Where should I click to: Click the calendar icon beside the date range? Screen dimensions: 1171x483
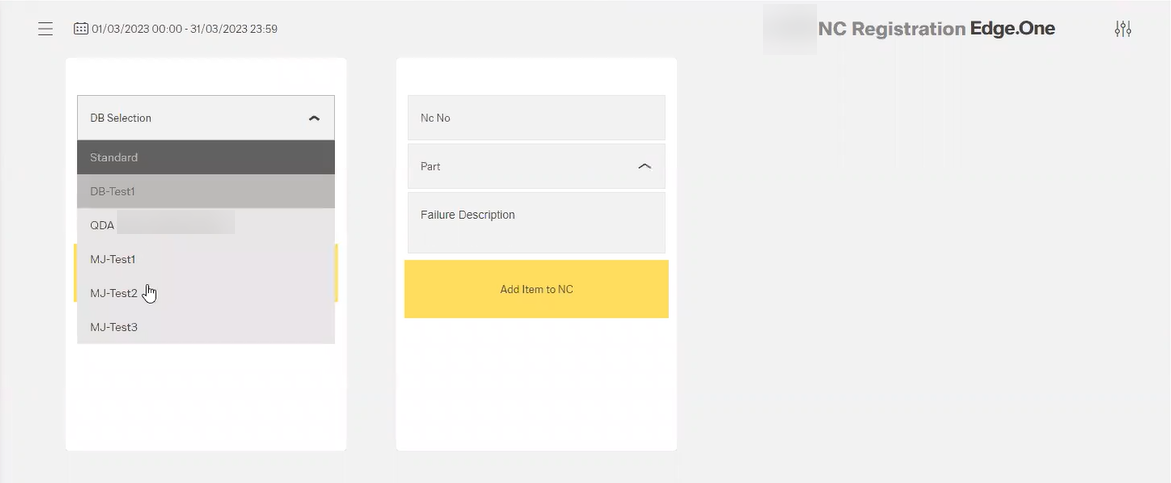(x=80, y=29)
